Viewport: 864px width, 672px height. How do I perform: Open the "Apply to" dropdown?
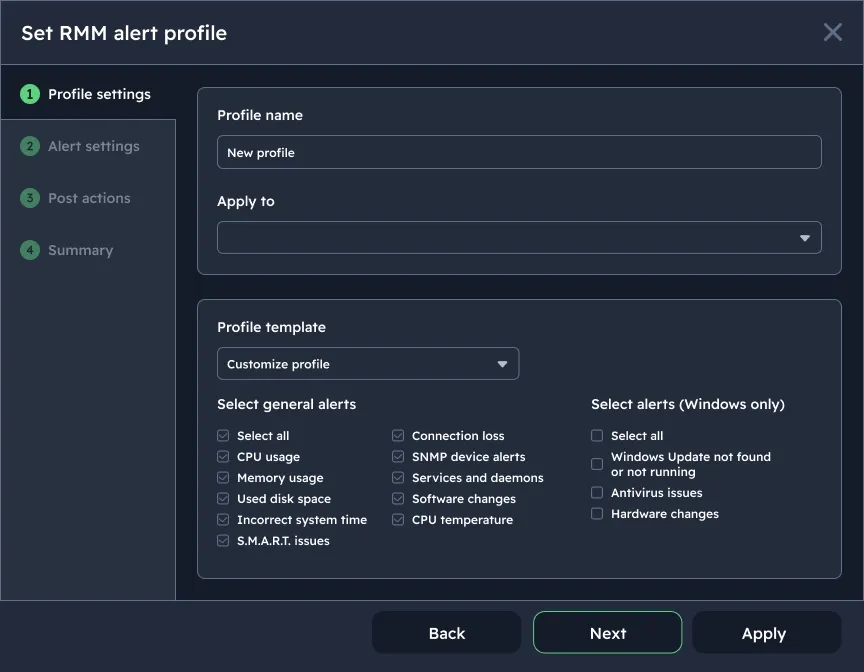[519, 237]
